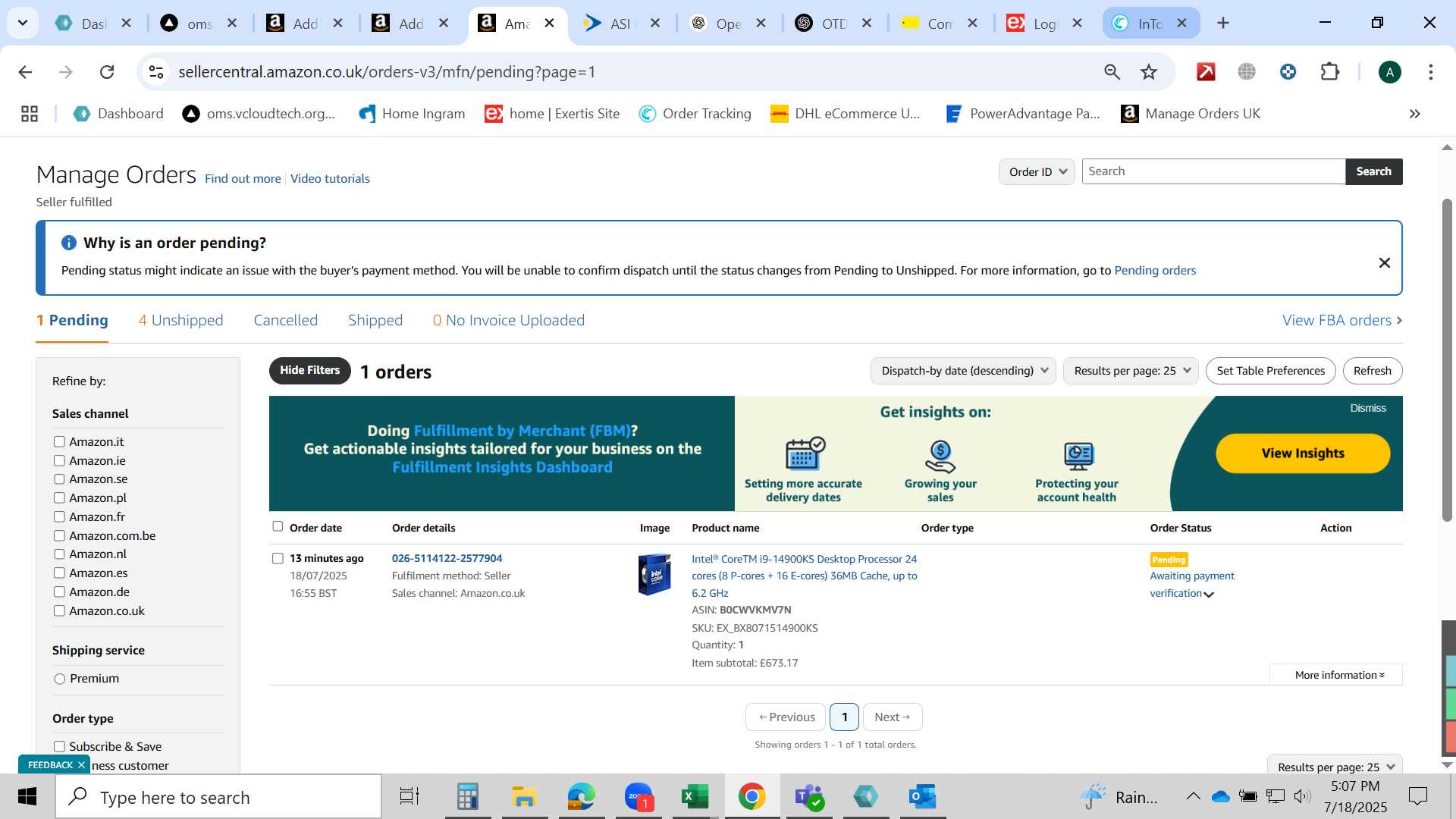Click the browser back arrow
The image size is (1456, 819).
[25, 72]
